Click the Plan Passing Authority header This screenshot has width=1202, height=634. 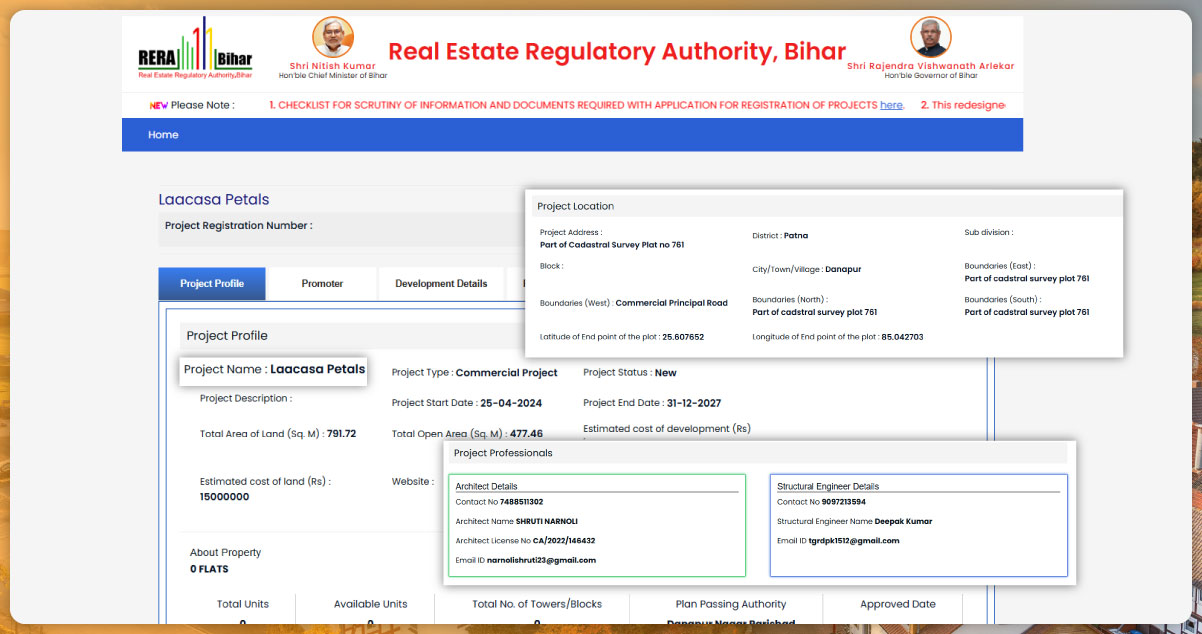(x=731, y=604)
